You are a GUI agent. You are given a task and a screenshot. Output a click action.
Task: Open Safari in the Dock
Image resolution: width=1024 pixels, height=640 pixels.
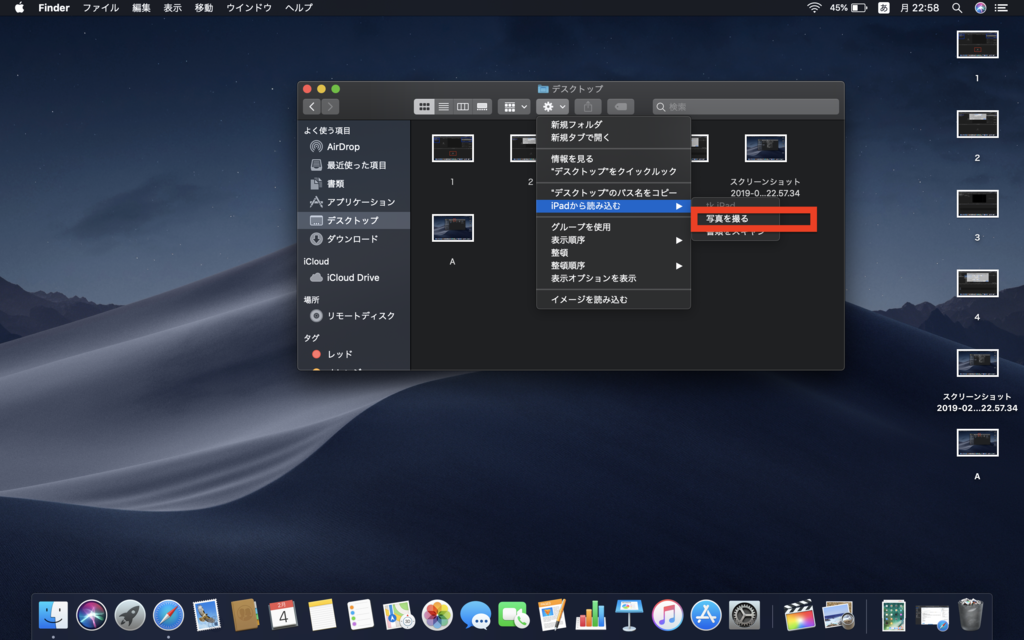coord(168,615)
